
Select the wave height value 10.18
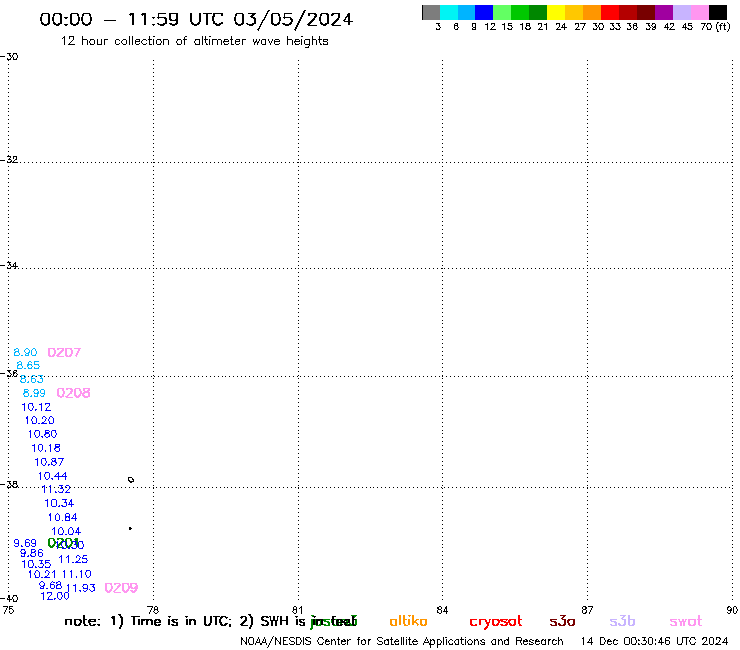(x=46, y=448)
